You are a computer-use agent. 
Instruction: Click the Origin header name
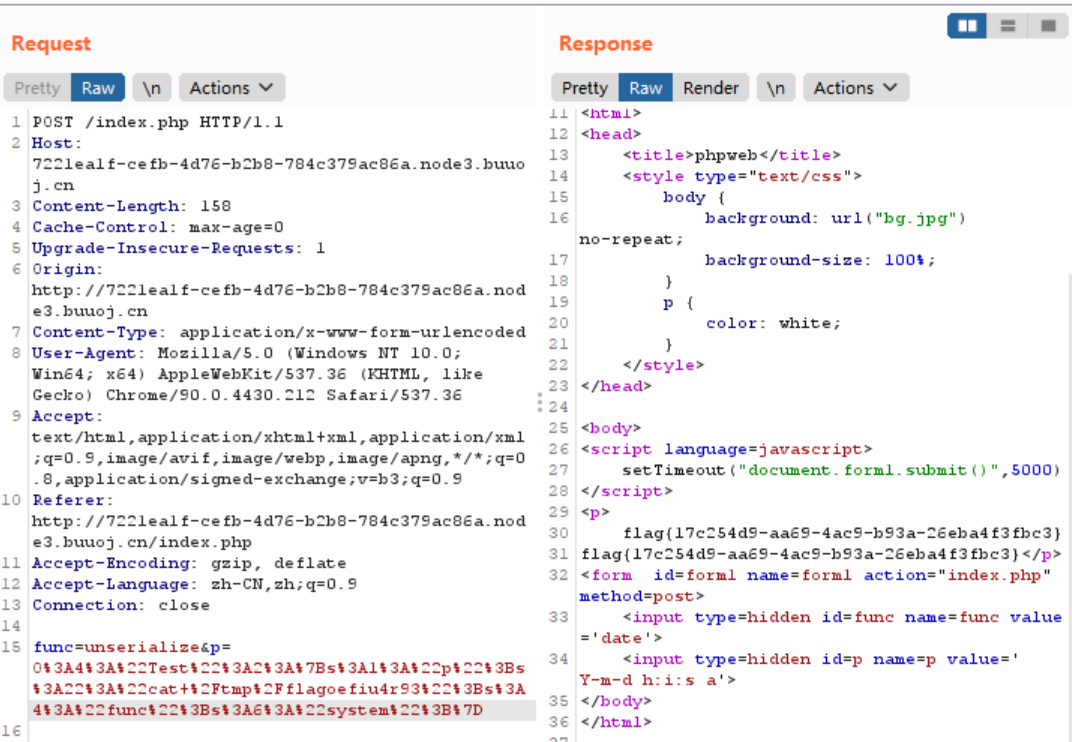tap(67, 269)
